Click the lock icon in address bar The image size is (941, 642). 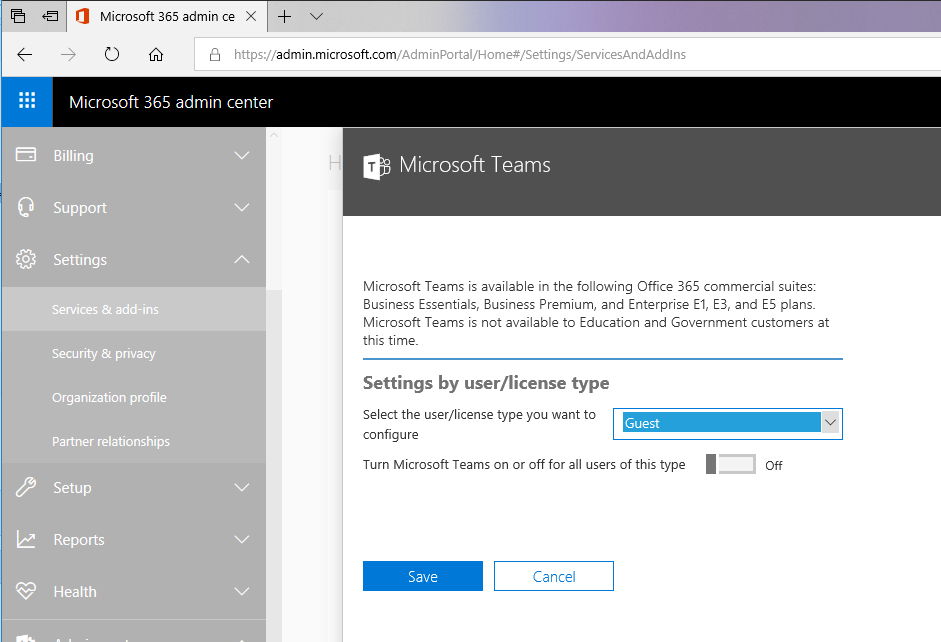click(215, 55)
